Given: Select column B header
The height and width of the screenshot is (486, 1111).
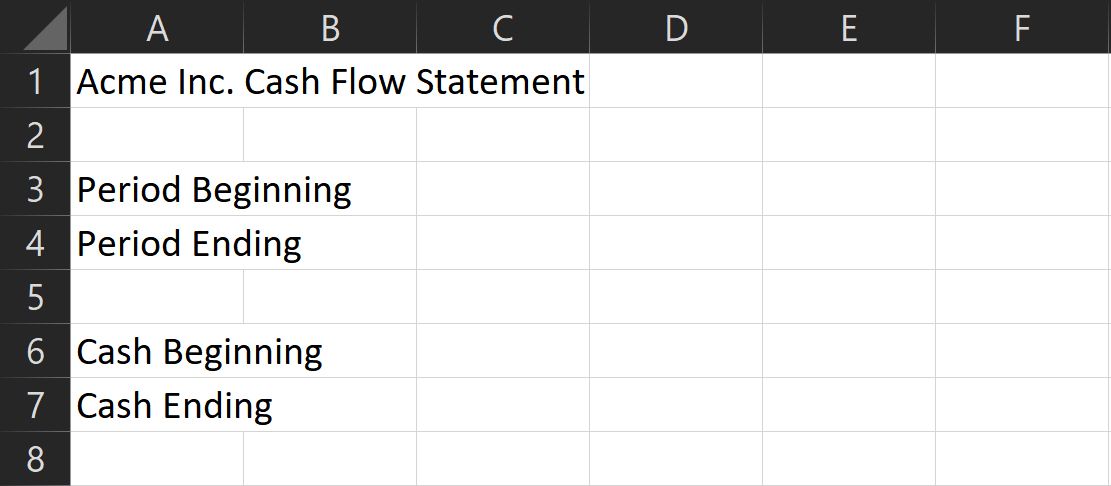Looking at the screenshot, I should 330,28.
